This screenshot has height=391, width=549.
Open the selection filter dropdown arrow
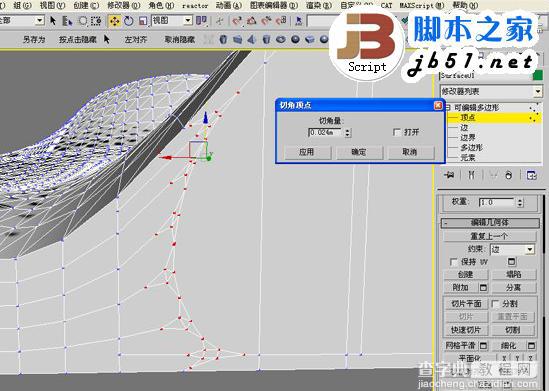[x=40, y=21]
